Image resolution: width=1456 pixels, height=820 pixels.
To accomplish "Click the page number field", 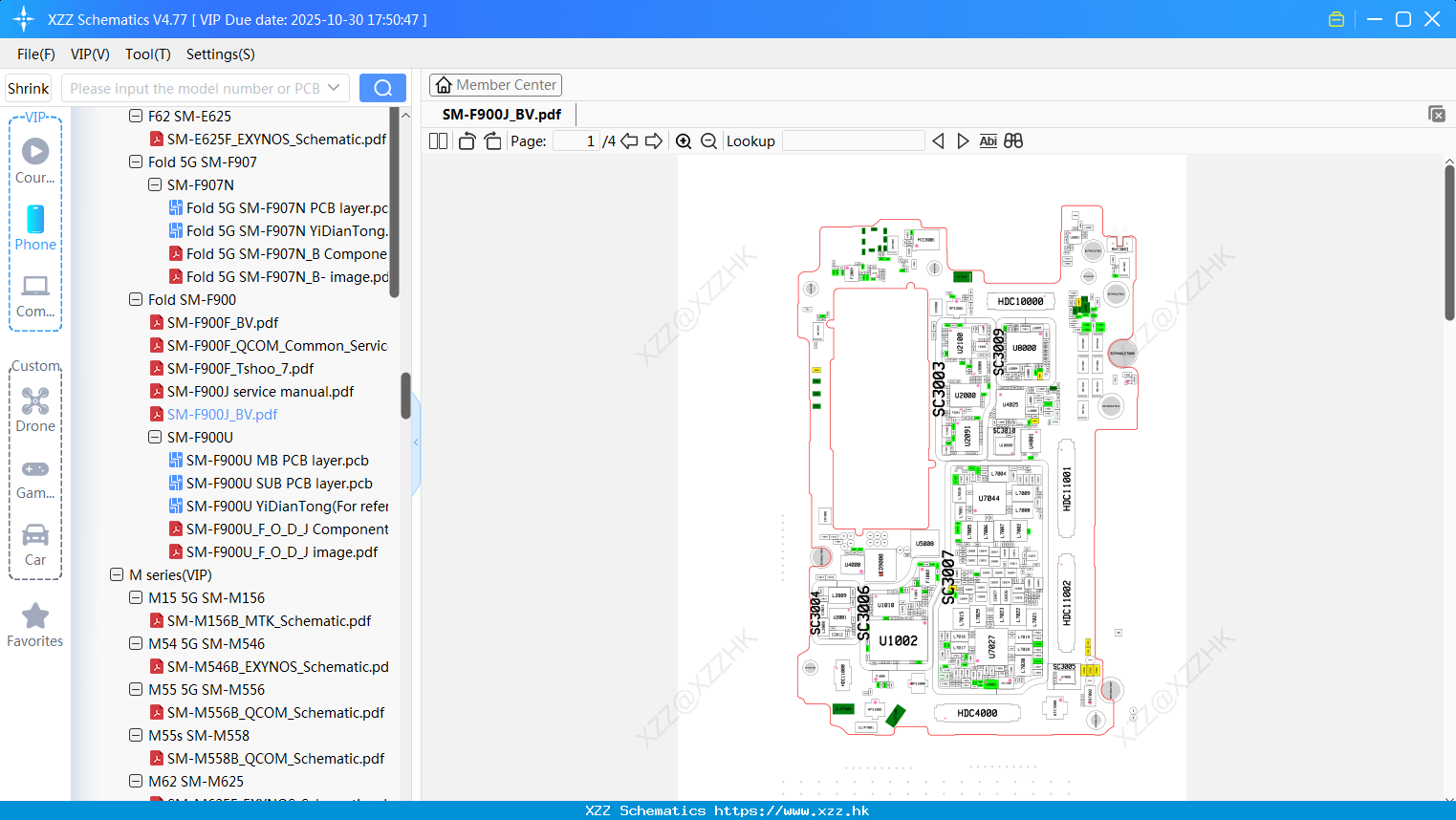I will click(x=576, y=140).
